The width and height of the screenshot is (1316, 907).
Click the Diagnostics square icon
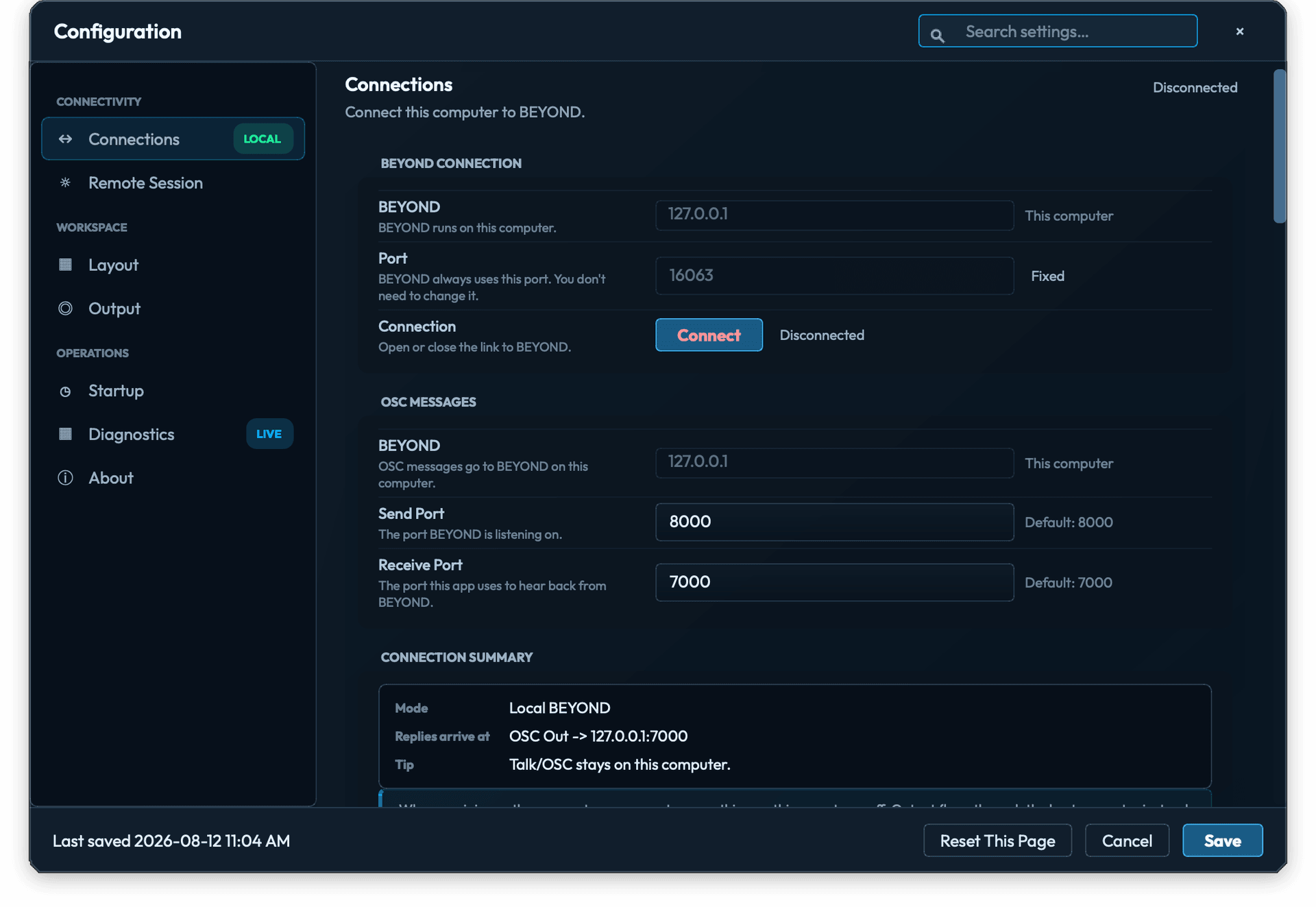tap(65, 434)
